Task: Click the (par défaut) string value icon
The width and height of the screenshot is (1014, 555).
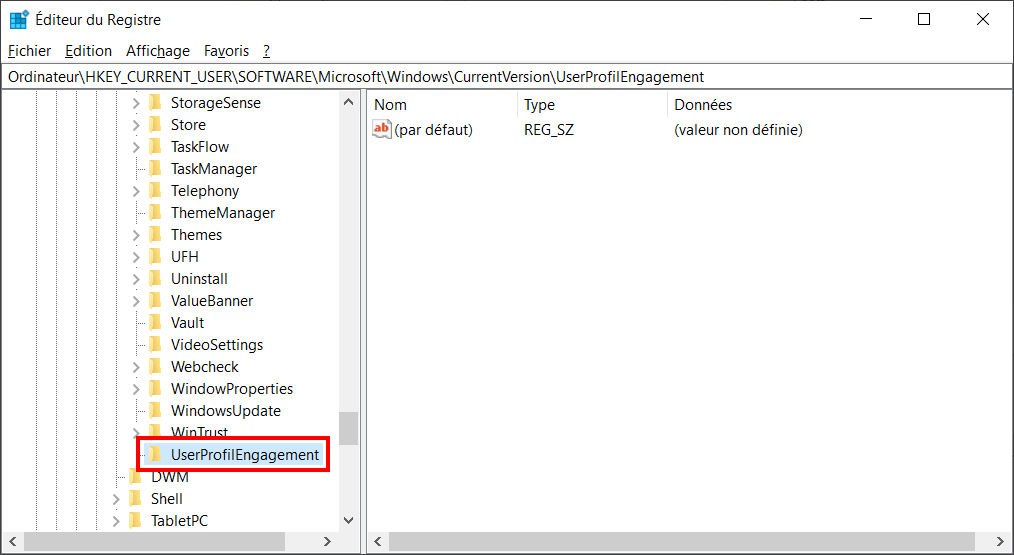Action: click(382, 129)
